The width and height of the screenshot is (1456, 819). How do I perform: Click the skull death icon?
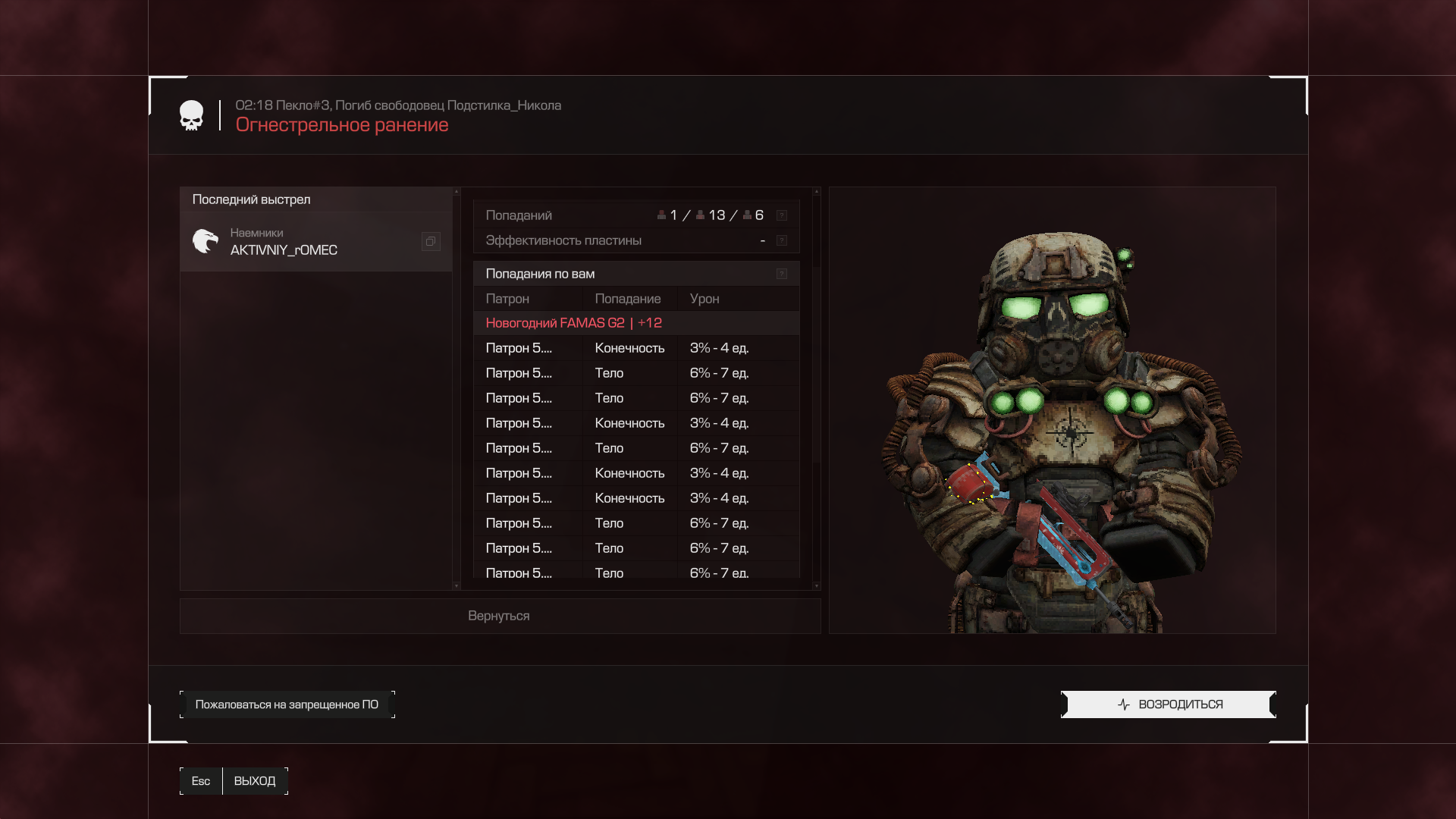[191, 115]
